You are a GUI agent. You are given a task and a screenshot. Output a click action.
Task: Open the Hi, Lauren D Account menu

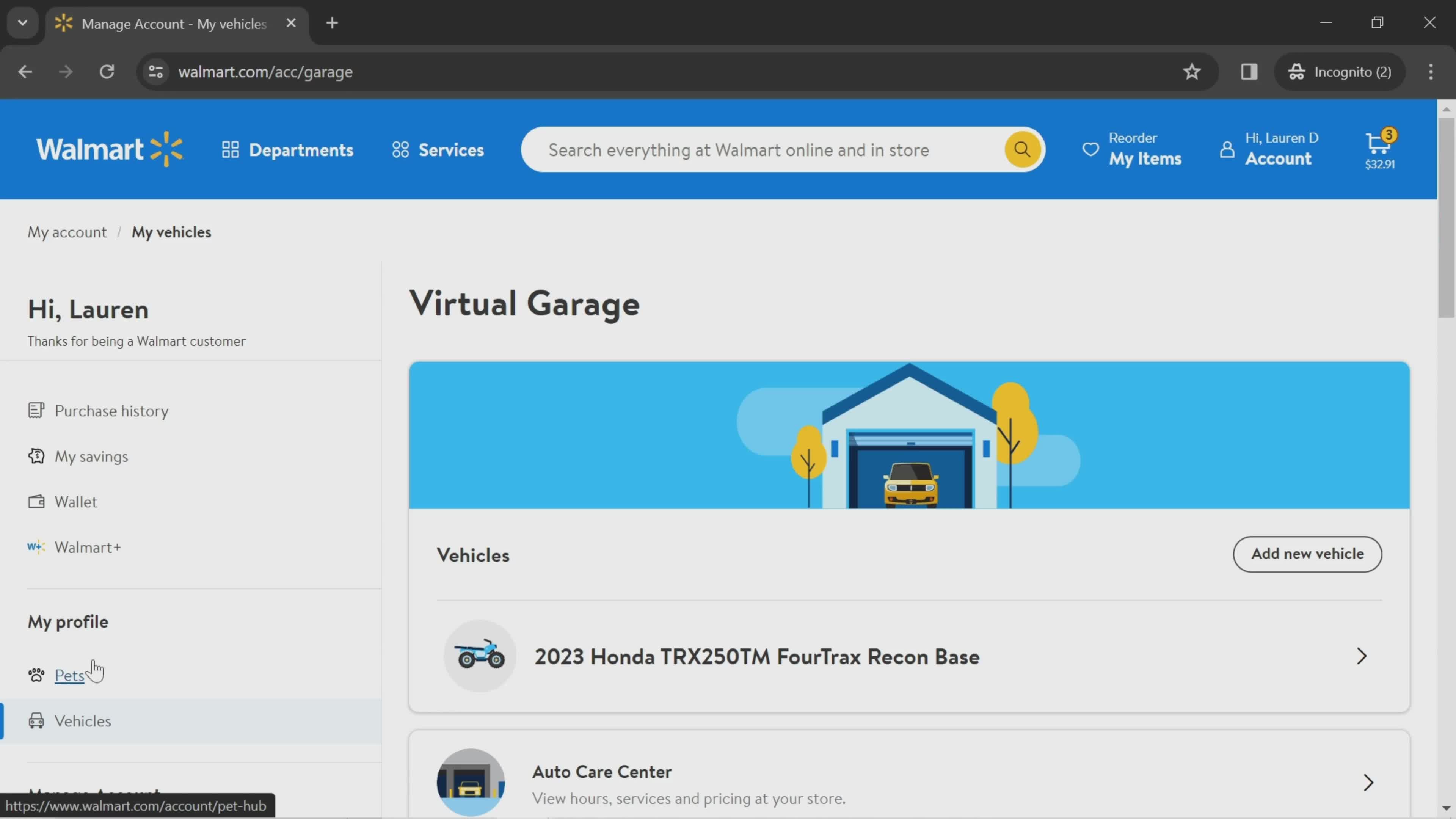[x=1269, y=150]
